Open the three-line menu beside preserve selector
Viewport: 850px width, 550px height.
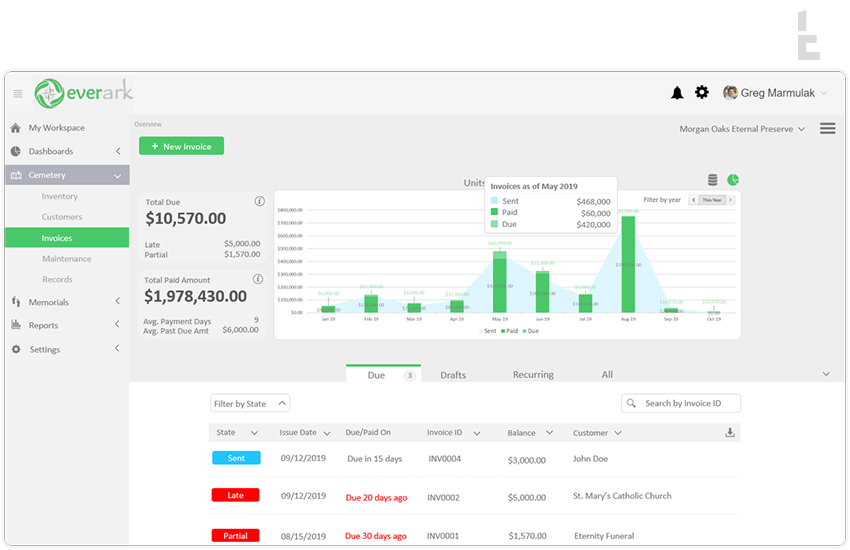[x=827, y=129]
